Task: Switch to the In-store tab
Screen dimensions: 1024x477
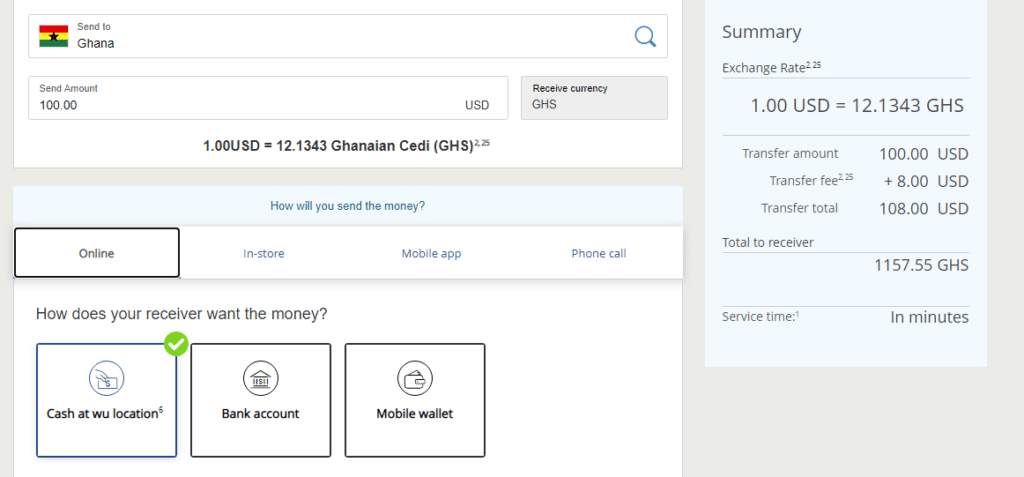Action: (264, 254)
